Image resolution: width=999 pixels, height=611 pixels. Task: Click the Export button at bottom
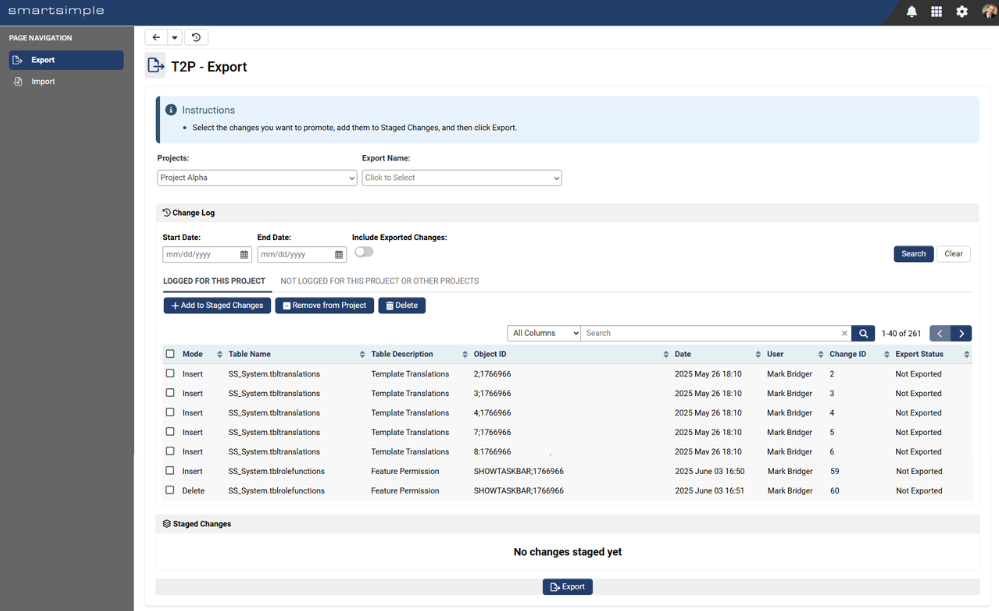568,587
